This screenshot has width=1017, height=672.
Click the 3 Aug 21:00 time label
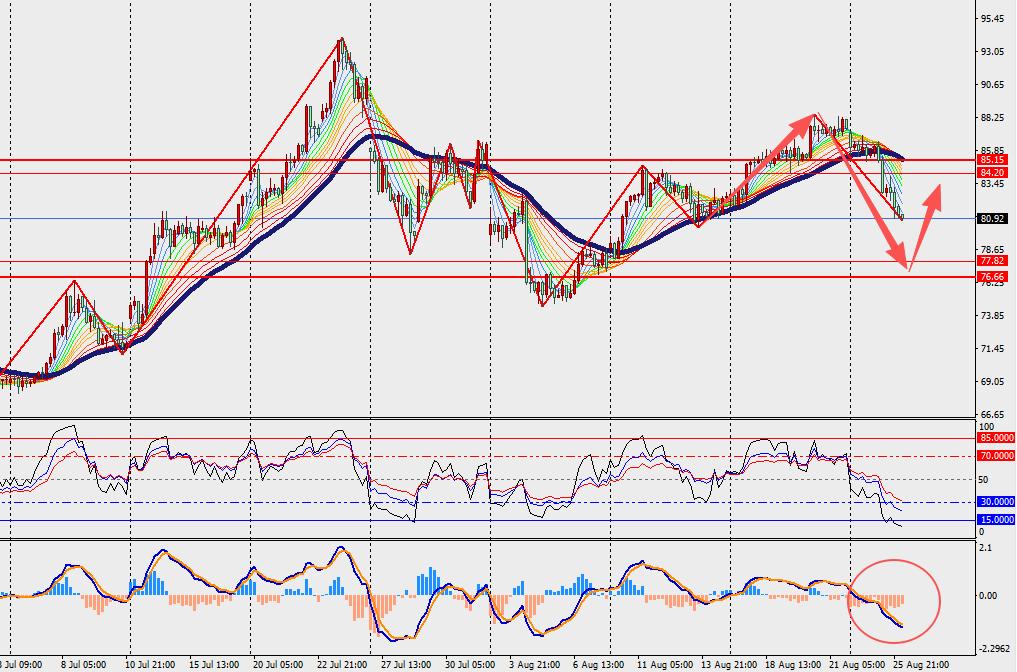tap(534, 665)
